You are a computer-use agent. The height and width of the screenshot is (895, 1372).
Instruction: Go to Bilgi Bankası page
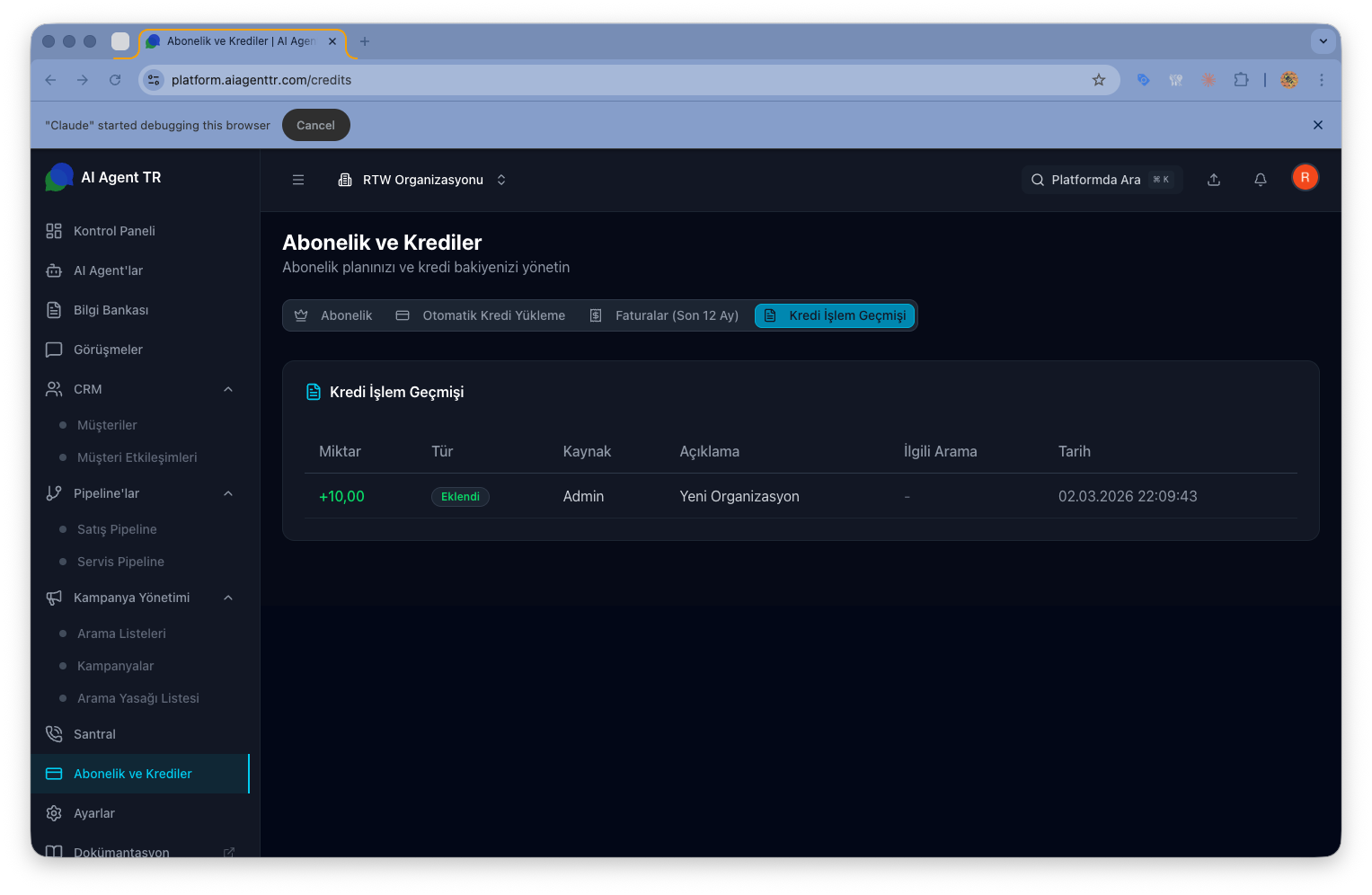click(x=140, y=310)
